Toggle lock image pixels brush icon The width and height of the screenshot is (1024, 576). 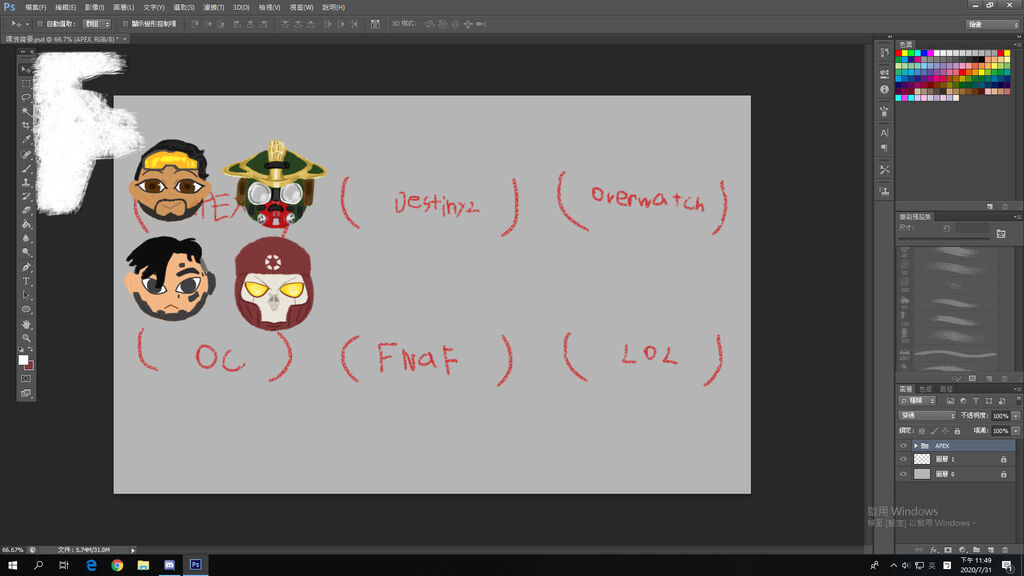tap(934, 431)
